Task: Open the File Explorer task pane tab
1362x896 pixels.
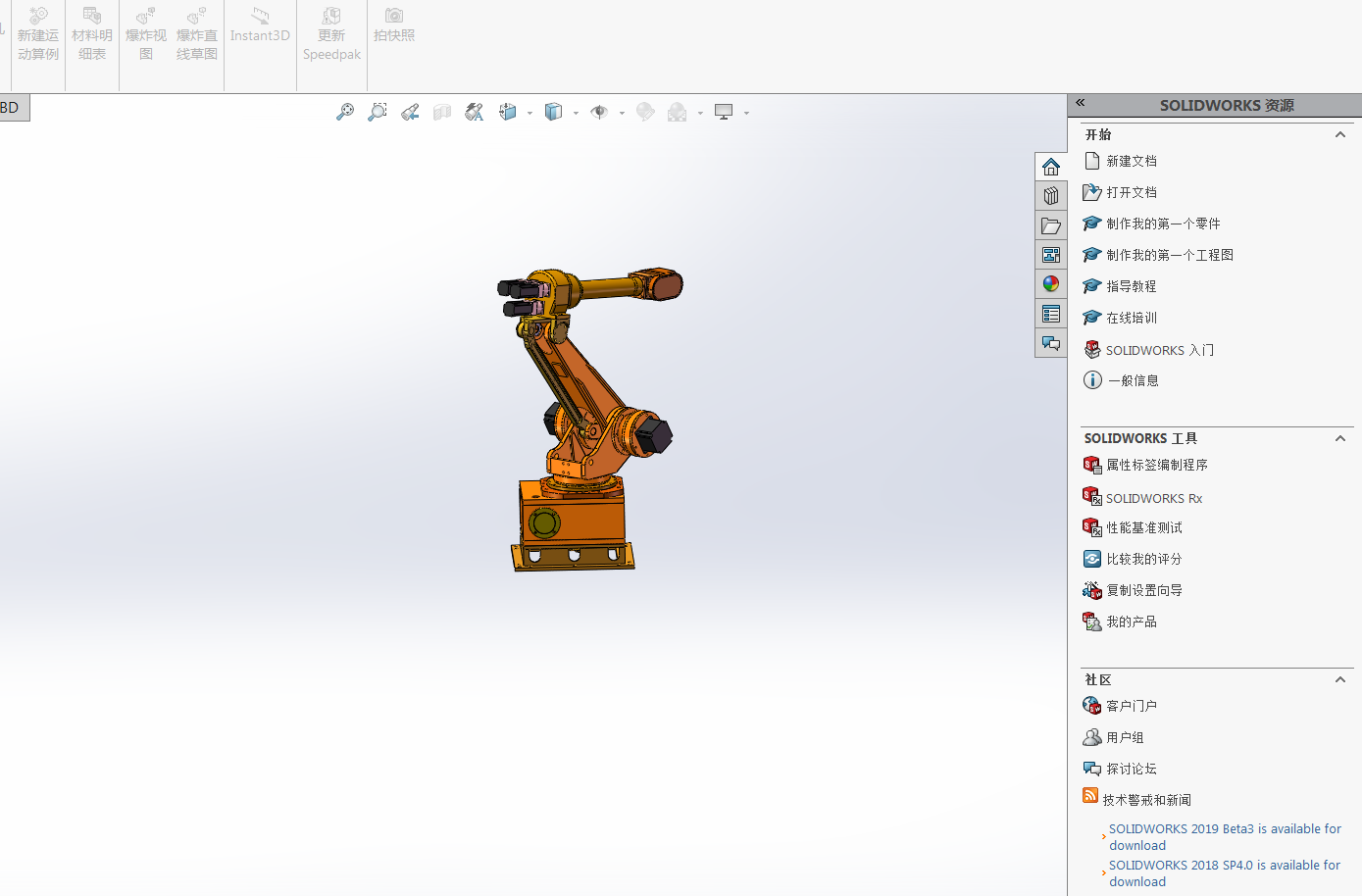Action: tap(1051, 225)
